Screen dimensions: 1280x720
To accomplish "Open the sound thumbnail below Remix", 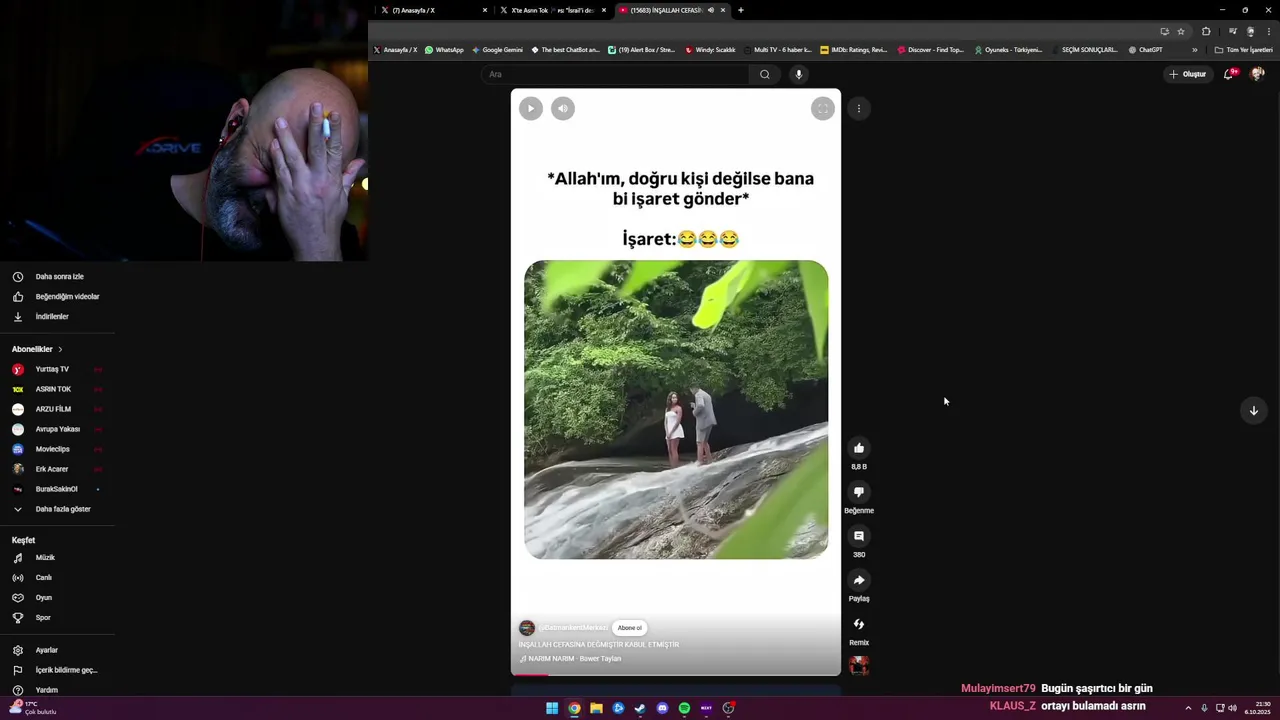I will pyautogui.click(x=859, y=665).
